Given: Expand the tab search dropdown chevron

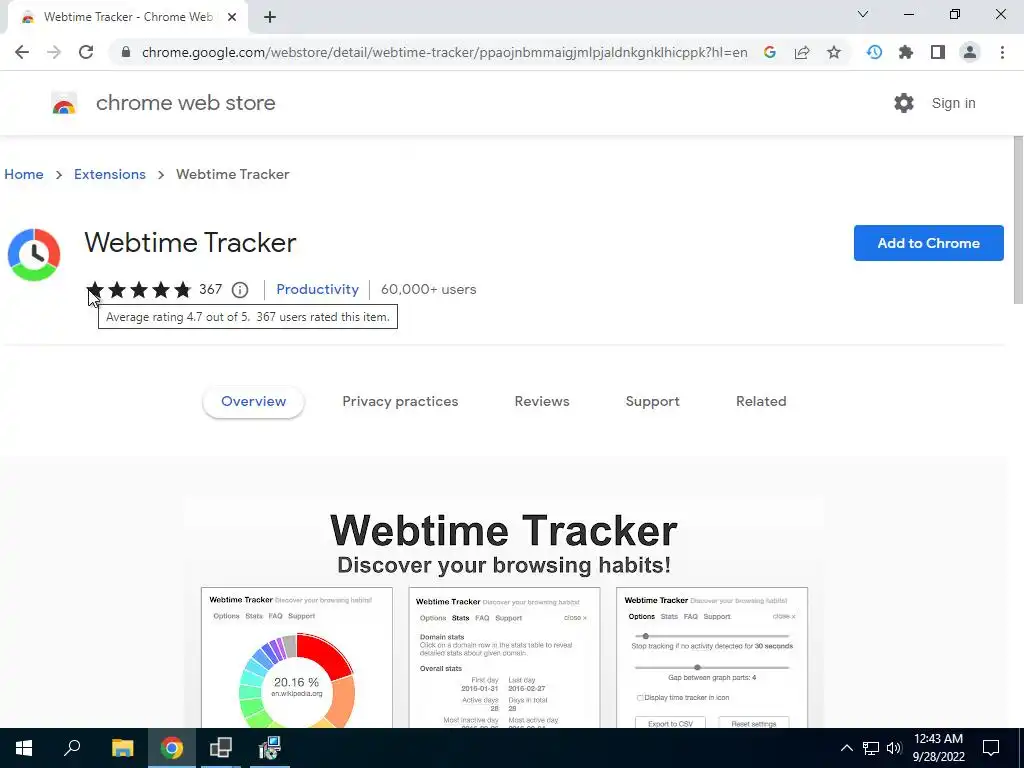Looking at the screenshot, I should point(863,14).
